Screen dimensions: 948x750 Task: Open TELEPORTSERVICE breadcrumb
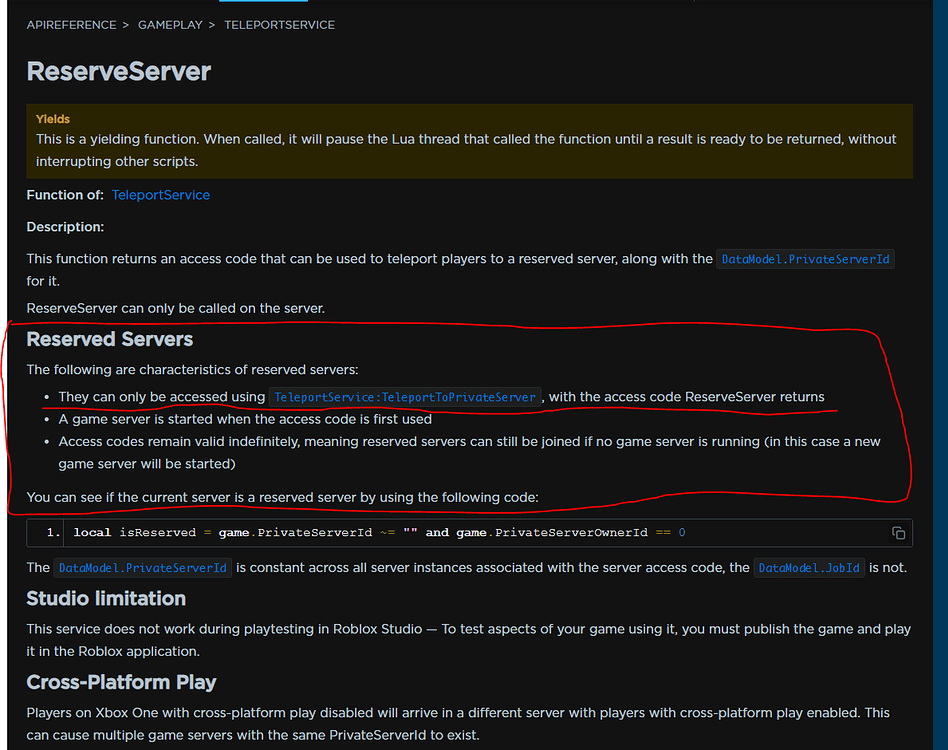[279, 25]
